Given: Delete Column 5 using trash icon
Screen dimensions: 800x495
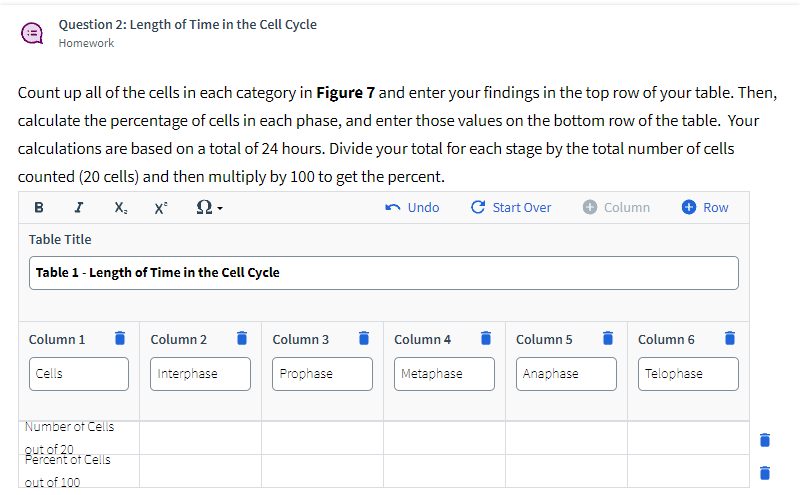Looking at the screenshot, I should coord(607,340).
